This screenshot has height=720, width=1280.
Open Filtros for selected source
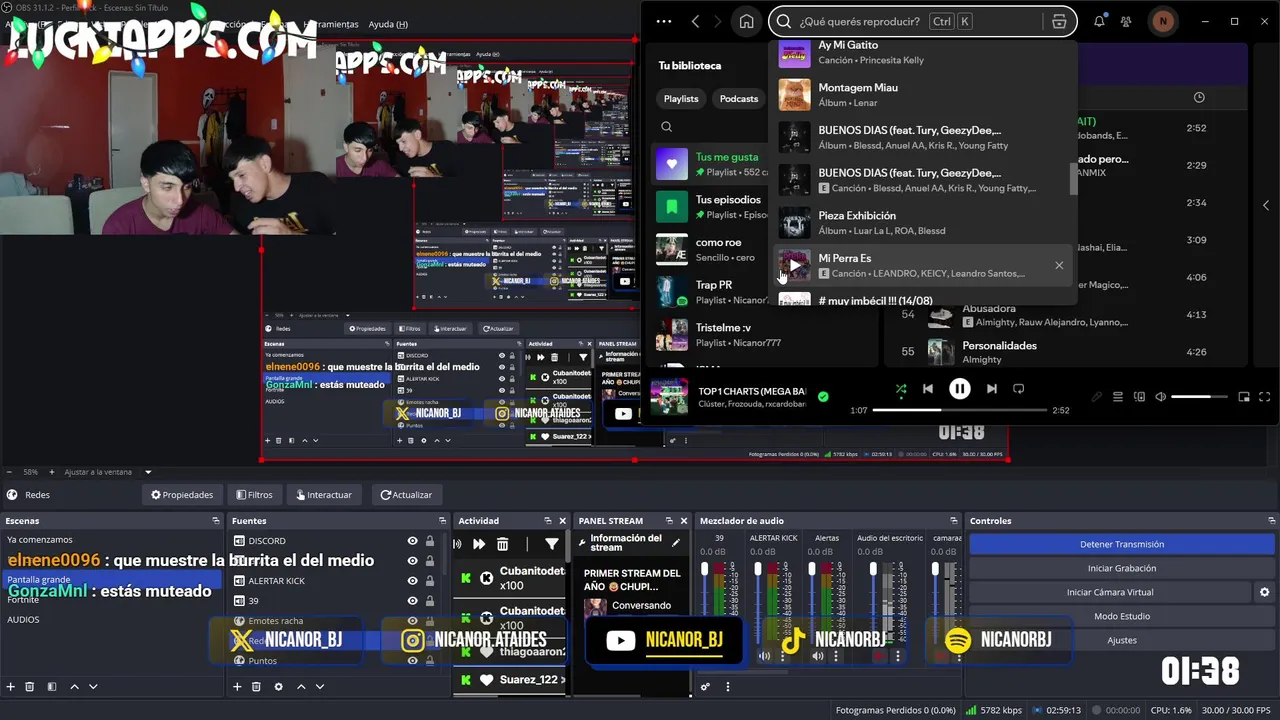point(254,495)
